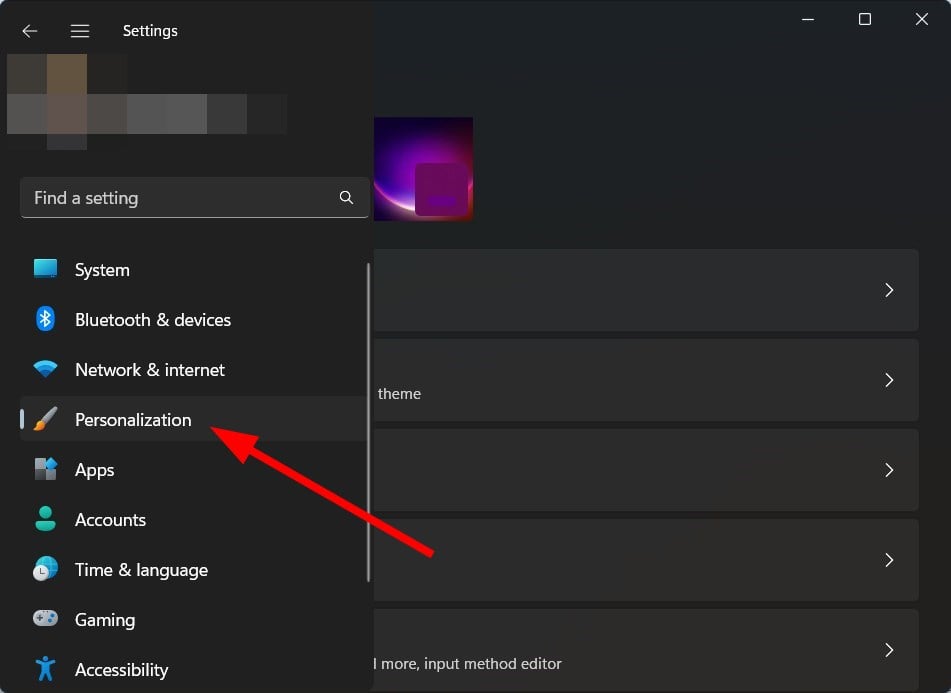Open Accounts settings

(193, 520)
